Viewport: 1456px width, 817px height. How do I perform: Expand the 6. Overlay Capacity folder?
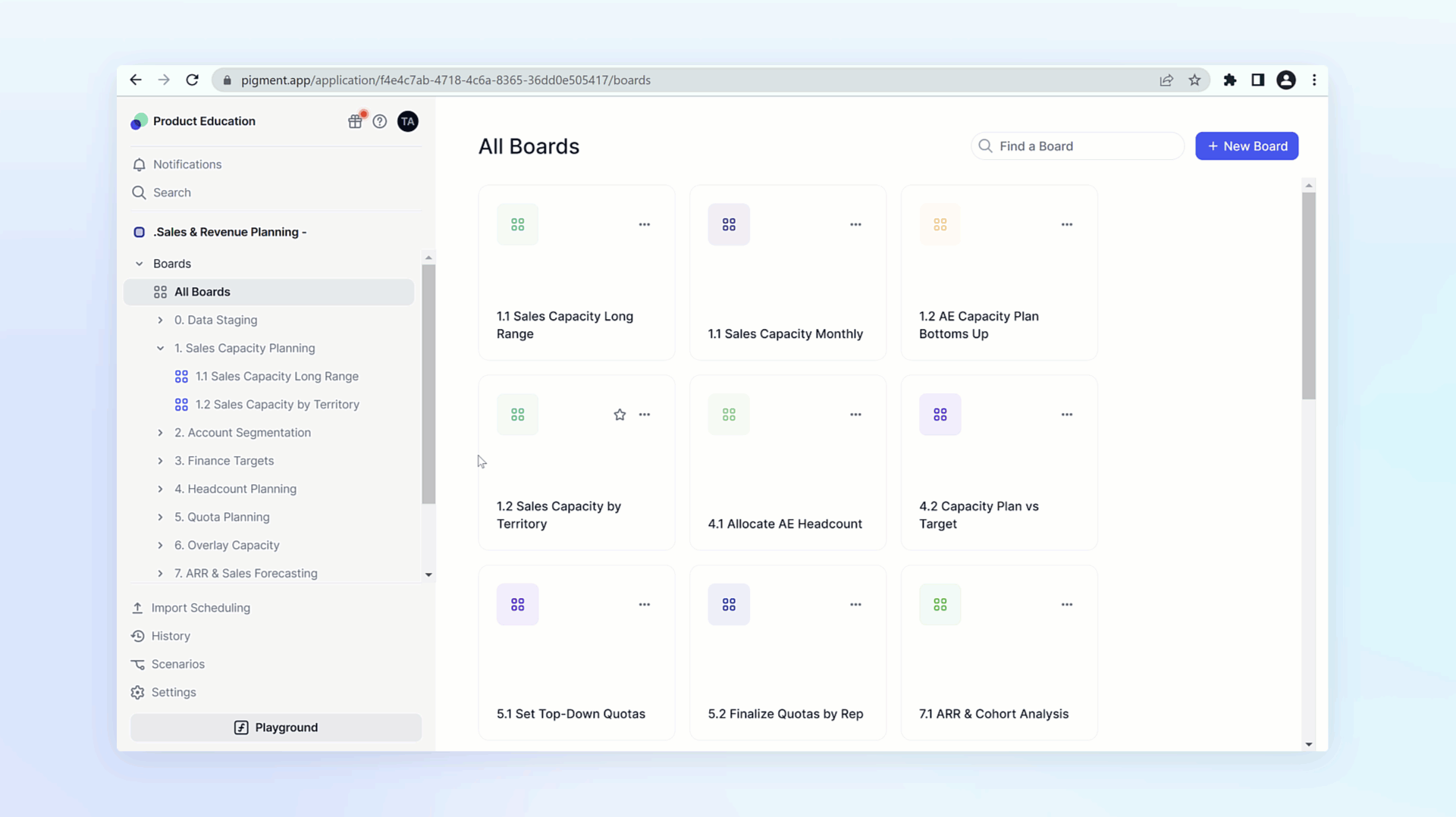pos(160,546)
